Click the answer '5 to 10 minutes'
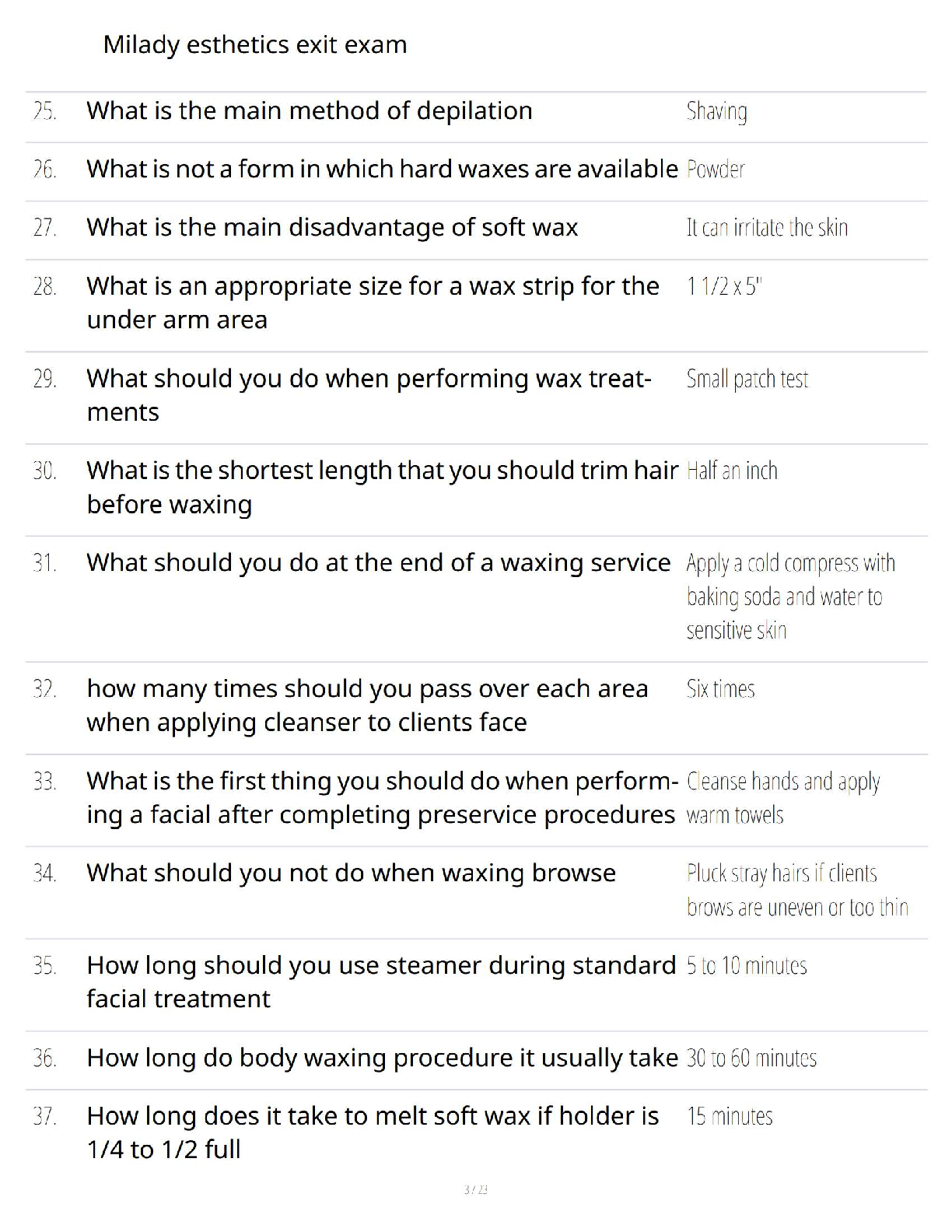 pos(747,966)
